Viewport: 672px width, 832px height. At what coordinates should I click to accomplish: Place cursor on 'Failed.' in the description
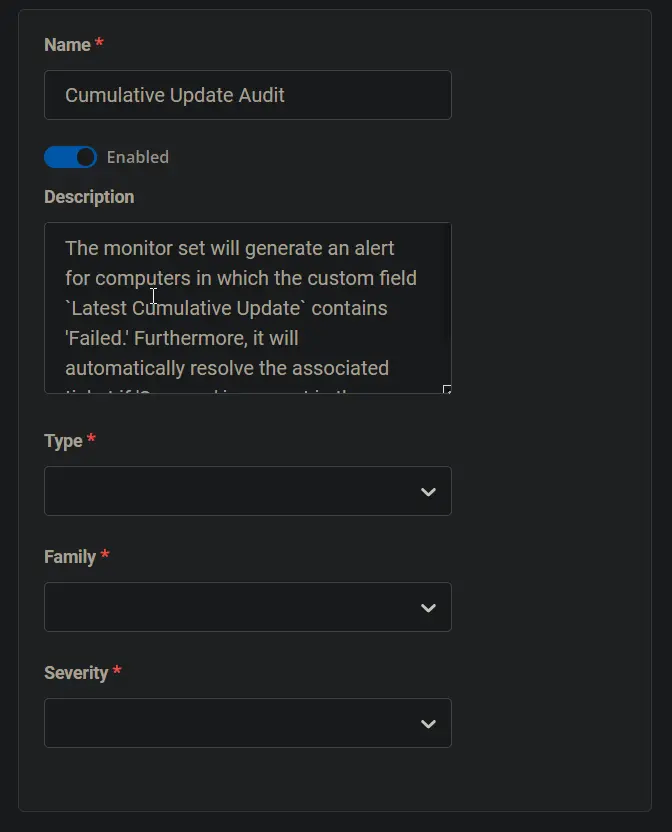[97, 339]
